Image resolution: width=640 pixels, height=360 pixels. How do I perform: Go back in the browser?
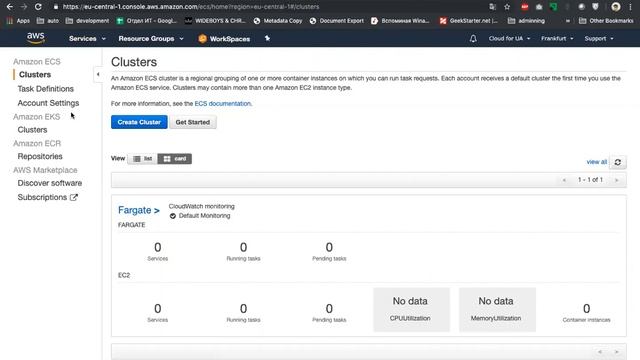pos(9,7)
